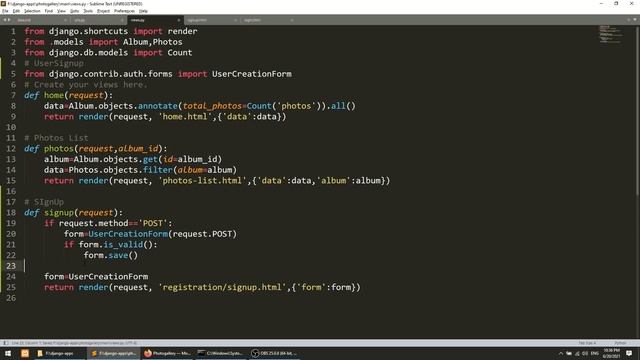Click the battery tray icon
640x360 pixels.
point(569,353)
